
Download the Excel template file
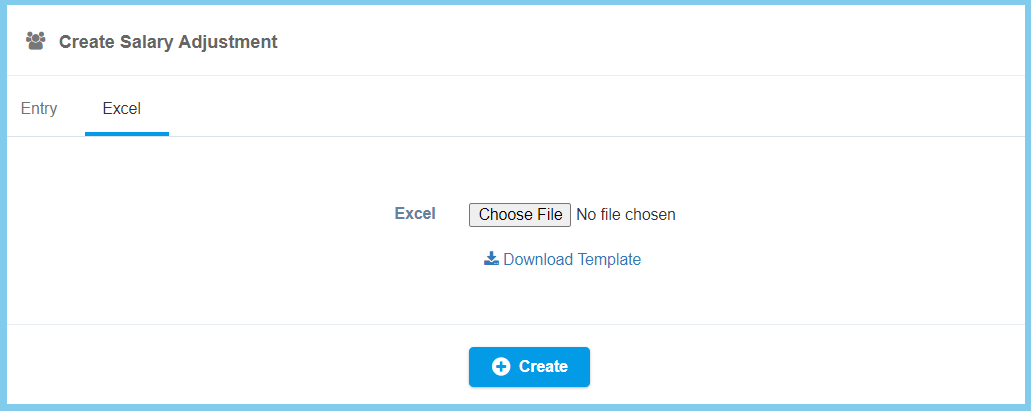coord(571,259)
